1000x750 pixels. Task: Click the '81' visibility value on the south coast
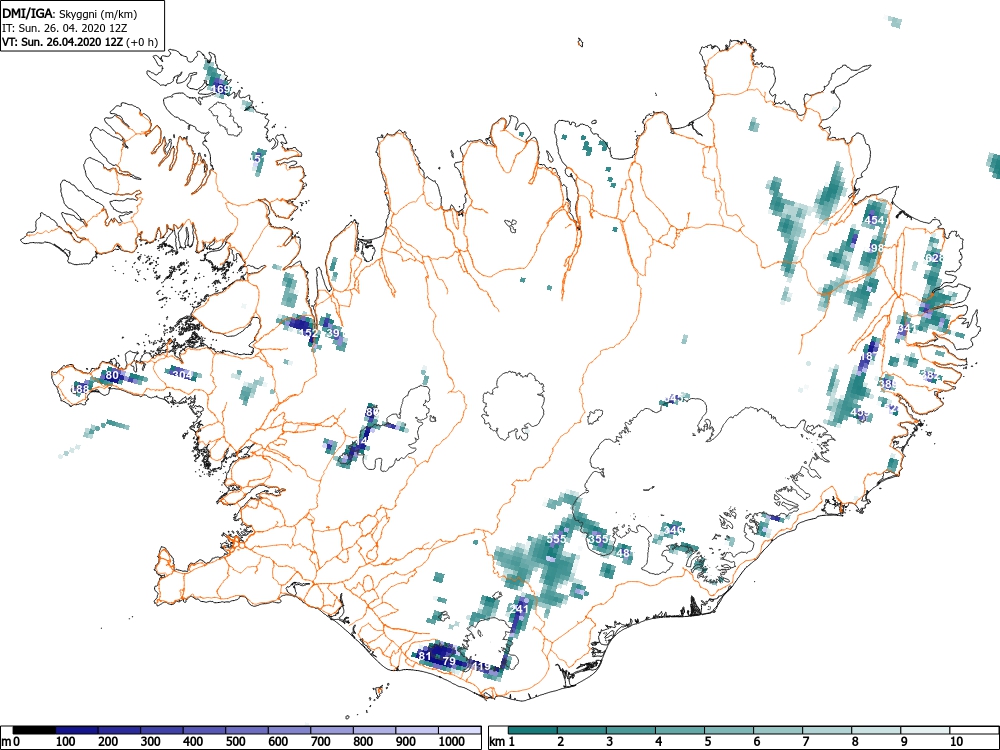point(425,655)
